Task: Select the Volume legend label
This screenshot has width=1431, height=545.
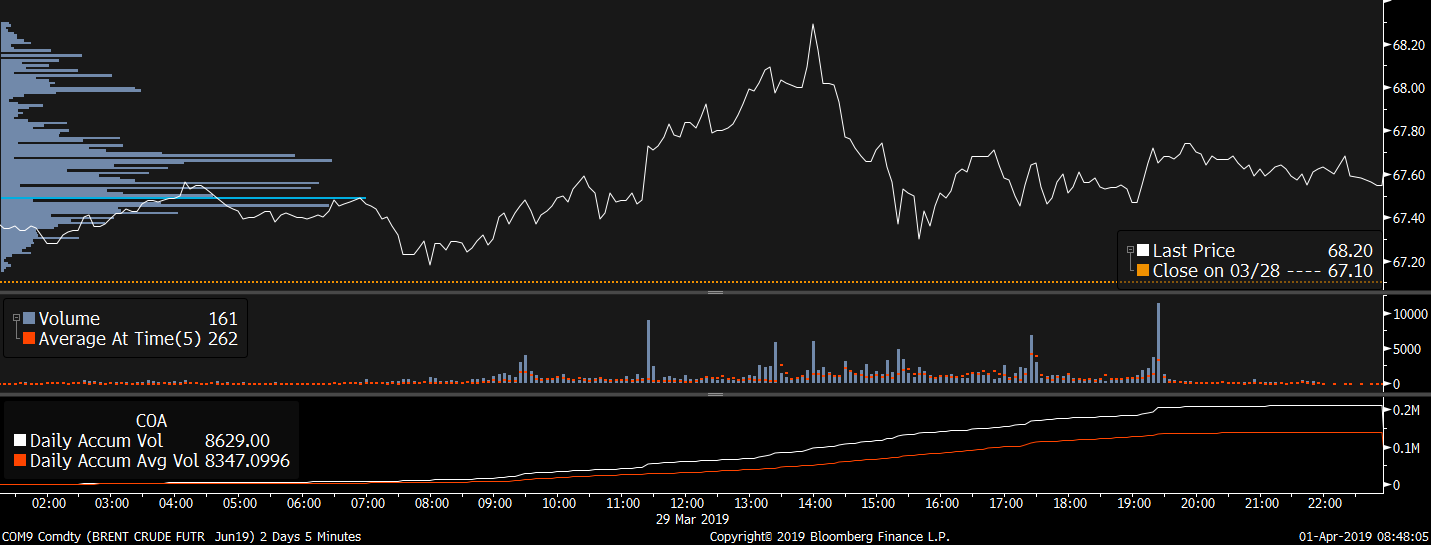Action: [69, 319]
